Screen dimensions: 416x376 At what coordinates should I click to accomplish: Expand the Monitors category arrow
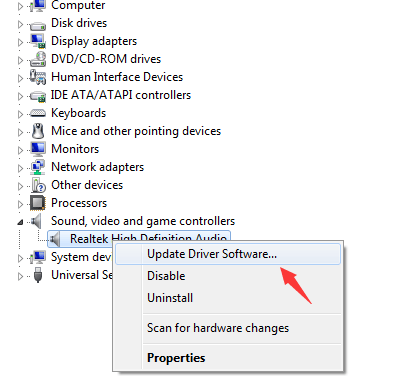(x=20, y=150)
